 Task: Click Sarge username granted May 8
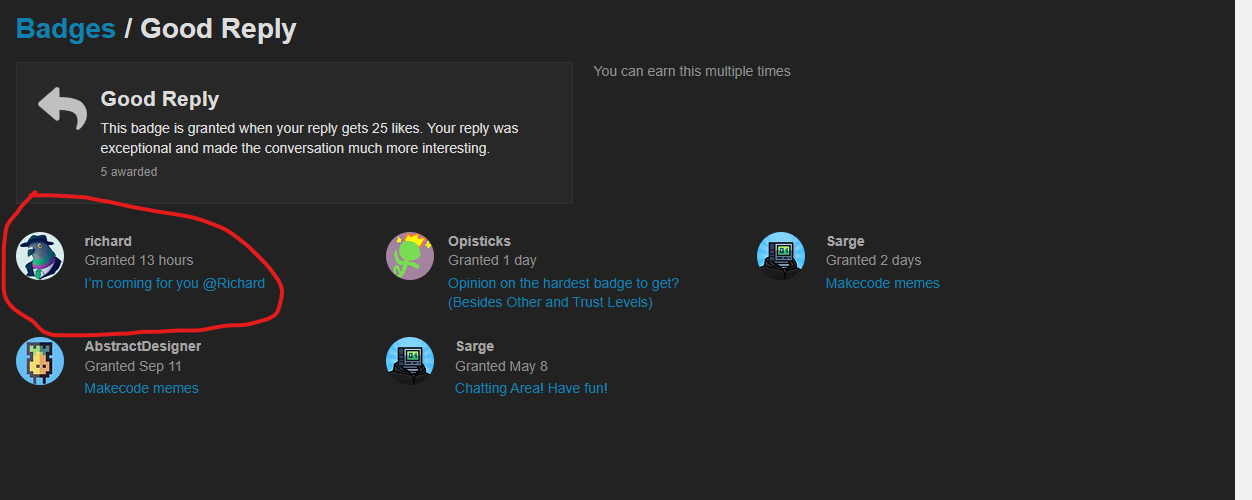(x=474, y=346)
